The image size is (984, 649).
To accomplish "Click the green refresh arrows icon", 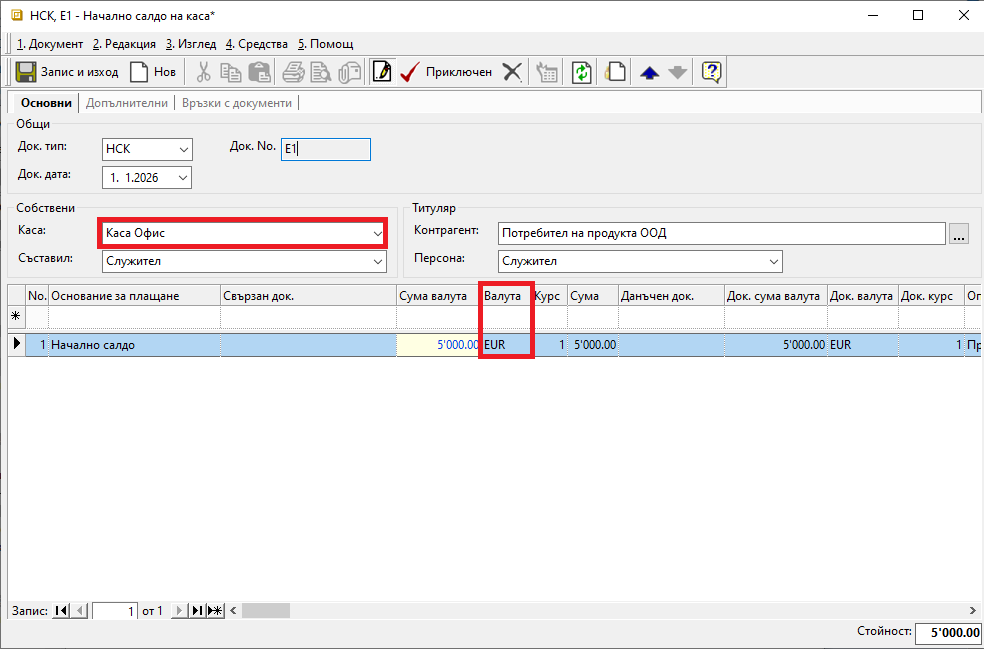I will [x=581, y=72].
